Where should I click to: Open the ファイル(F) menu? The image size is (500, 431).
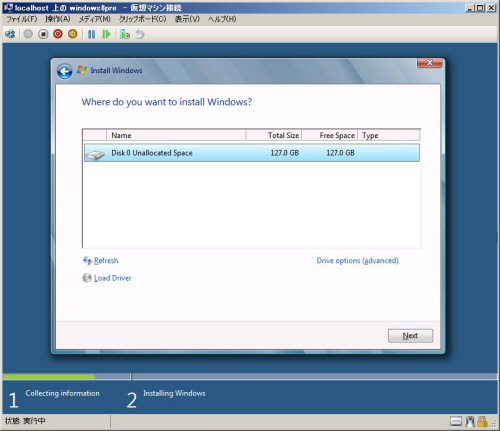pyautogui.click(x=22, y=19)
